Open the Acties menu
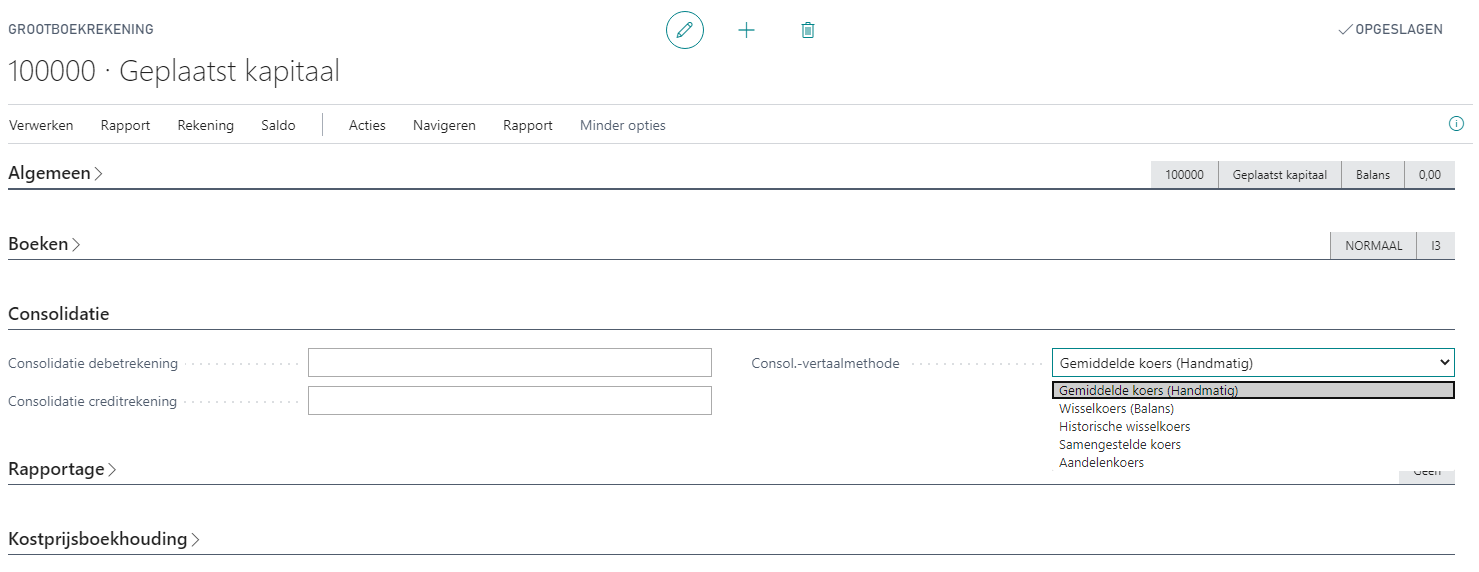This screenshot has height=572, width=1479. pyautogui.click(x=367, y=125)
